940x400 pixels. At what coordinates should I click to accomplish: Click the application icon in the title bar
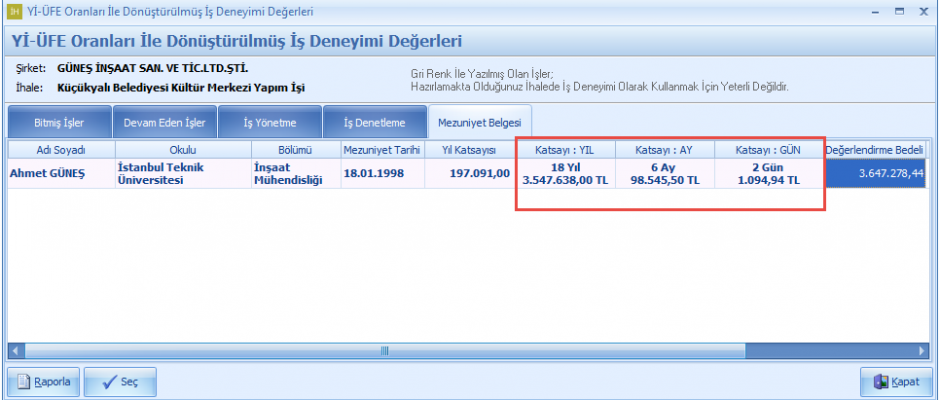[13, 12]
